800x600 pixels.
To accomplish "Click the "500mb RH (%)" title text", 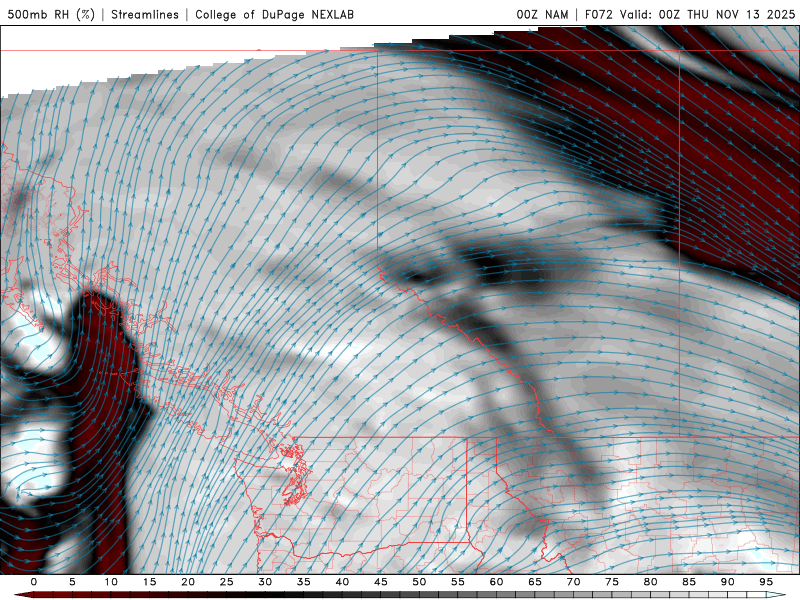I will point(51,14).
